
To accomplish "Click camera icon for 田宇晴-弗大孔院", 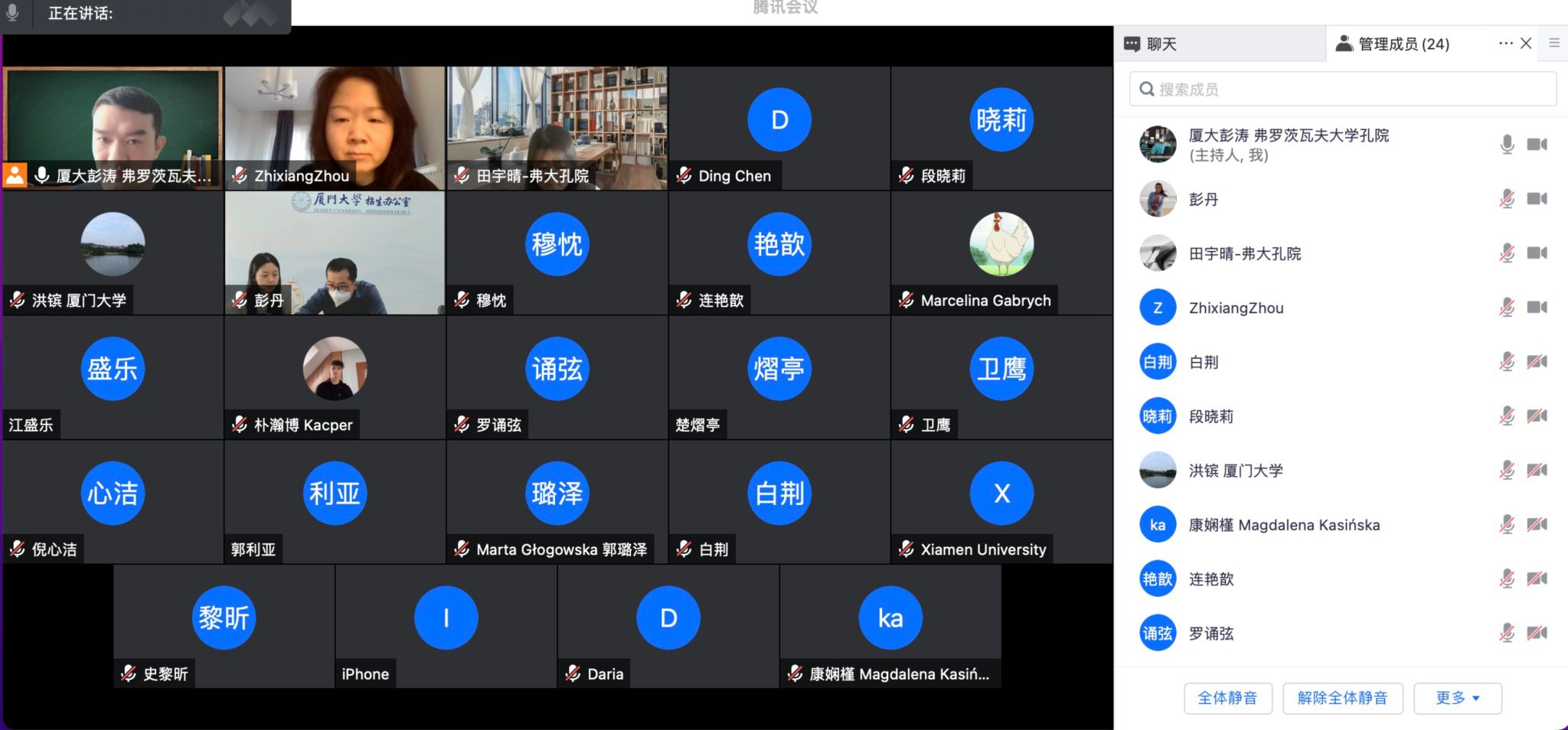I will [x=1537, y=253].
